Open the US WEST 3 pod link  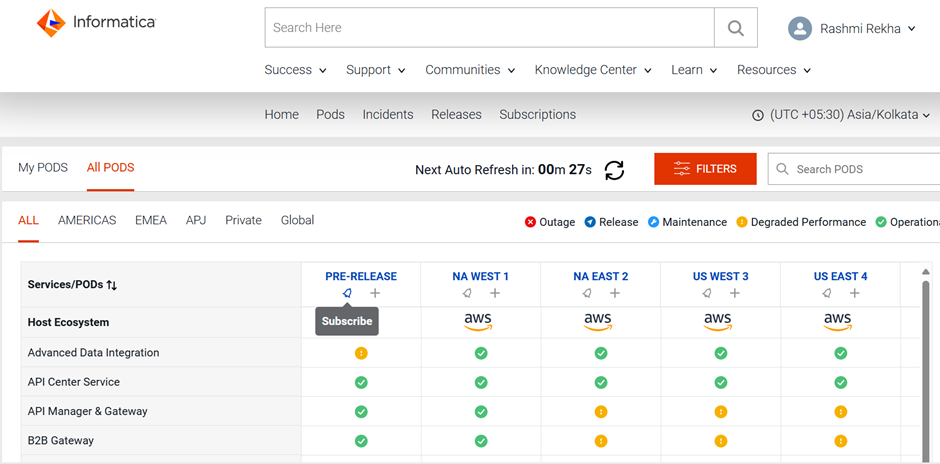(x=721, y=276)
